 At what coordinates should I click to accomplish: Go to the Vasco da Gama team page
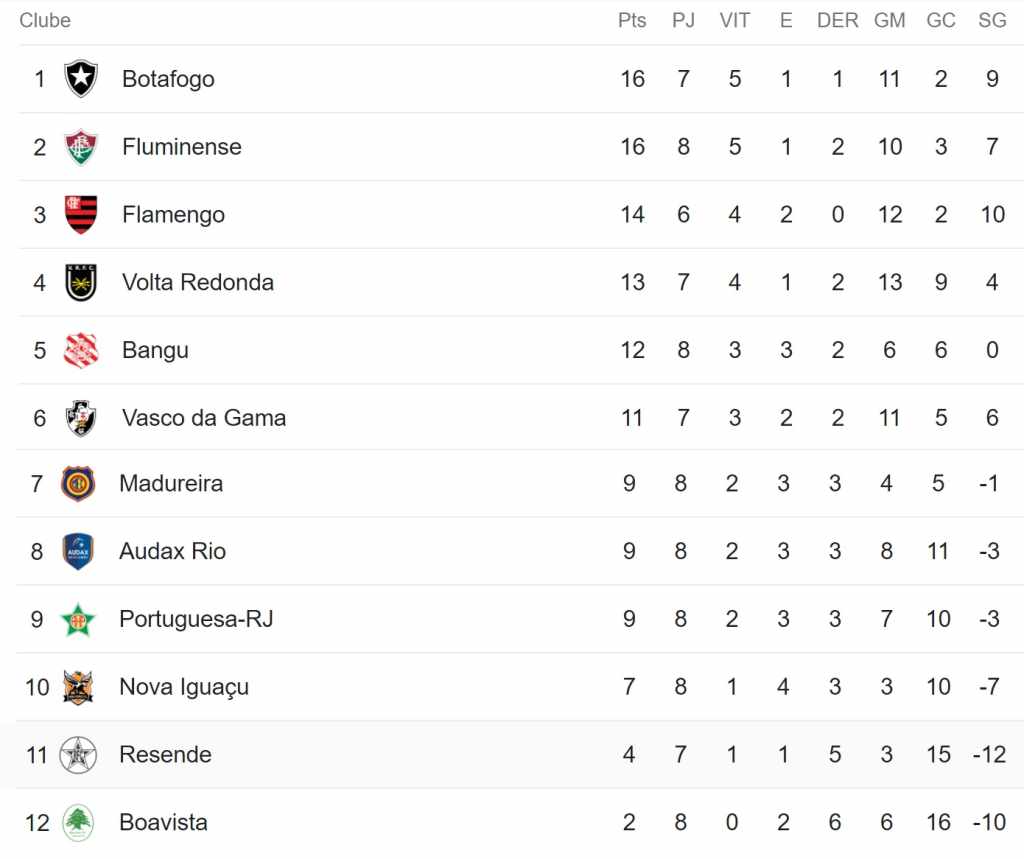[204, 418]
